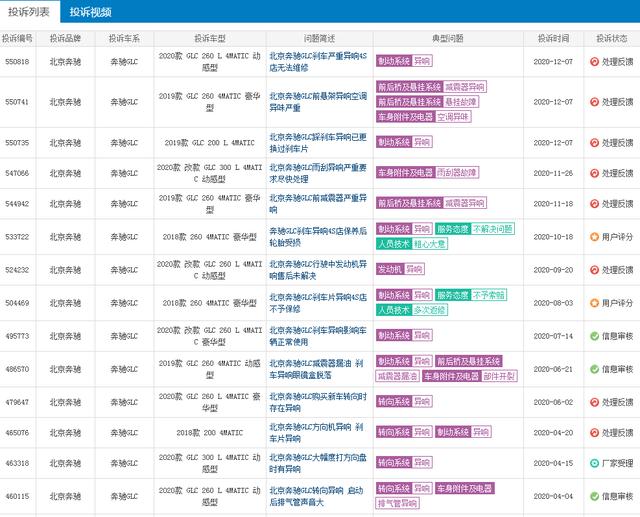The width and height of the screenshot is (640, 517).
Task: Click 发动机 异响 tag in row 524232
Action: 400,269
